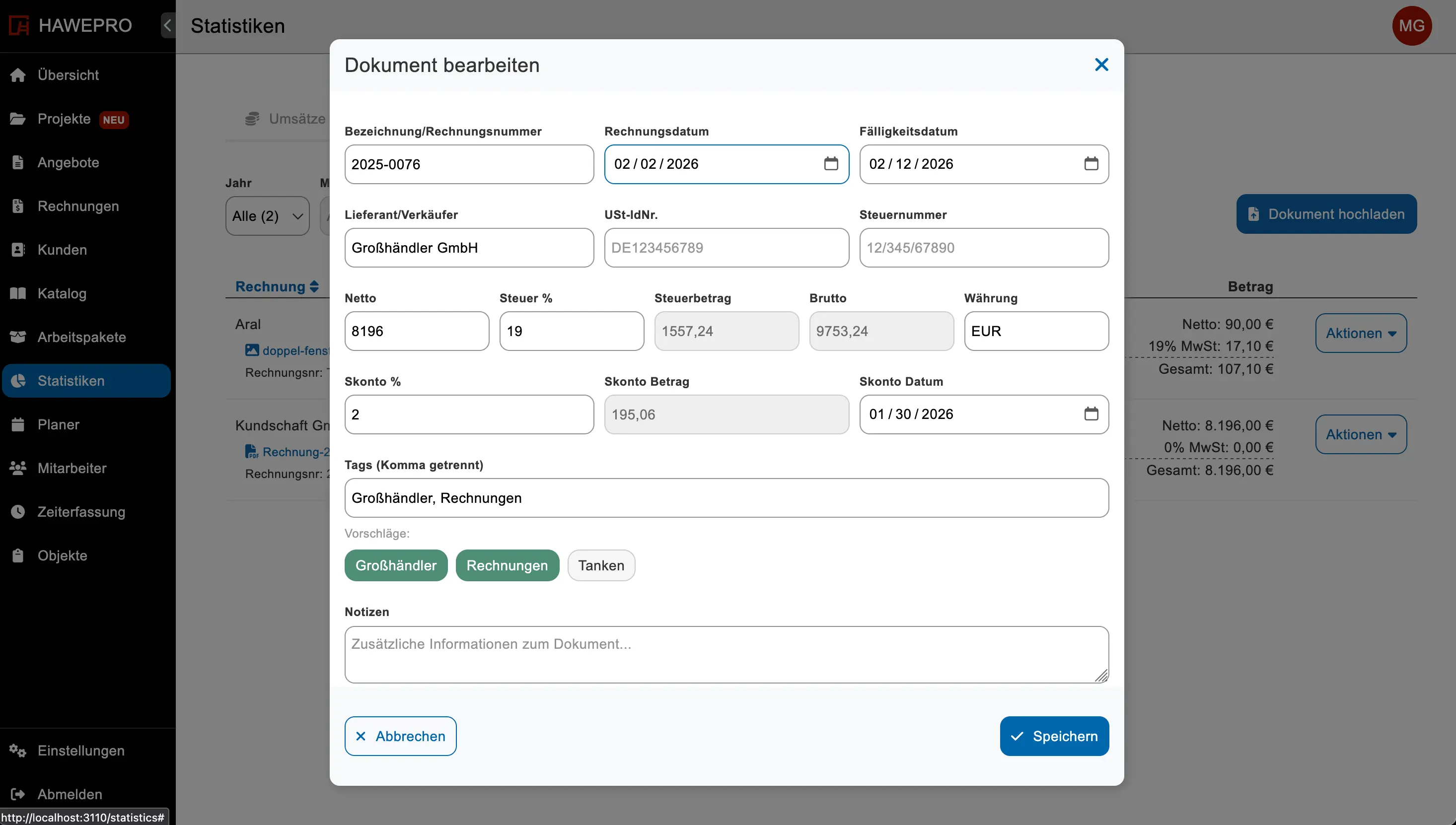Close the Dokument bearbeiten dialog via X
Image resolution: width=1456 pixels, height=825 pixels.
1100,65
